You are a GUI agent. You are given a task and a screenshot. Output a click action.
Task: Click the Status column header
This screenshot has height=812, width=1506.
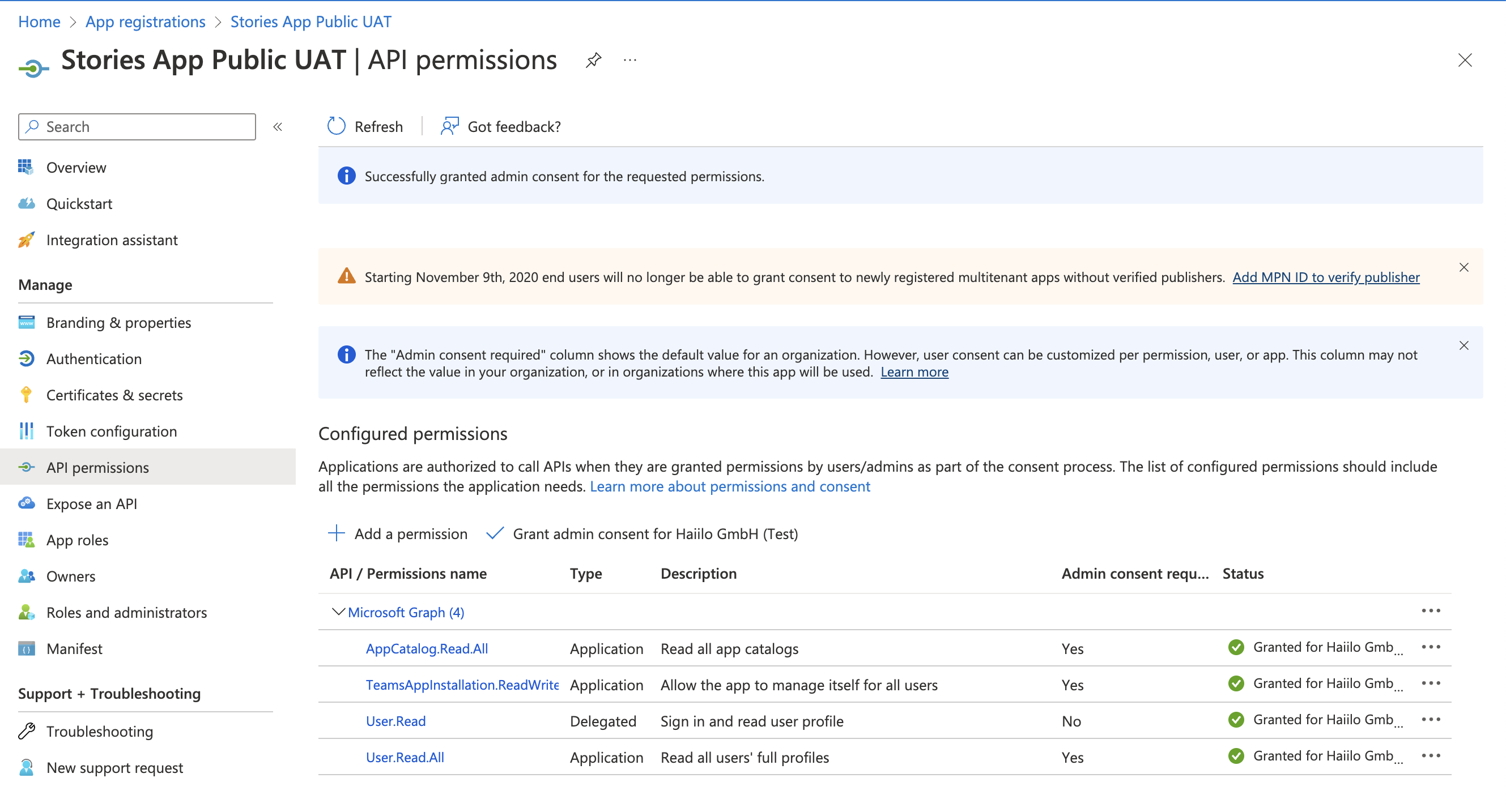(x=1243, y=574)
